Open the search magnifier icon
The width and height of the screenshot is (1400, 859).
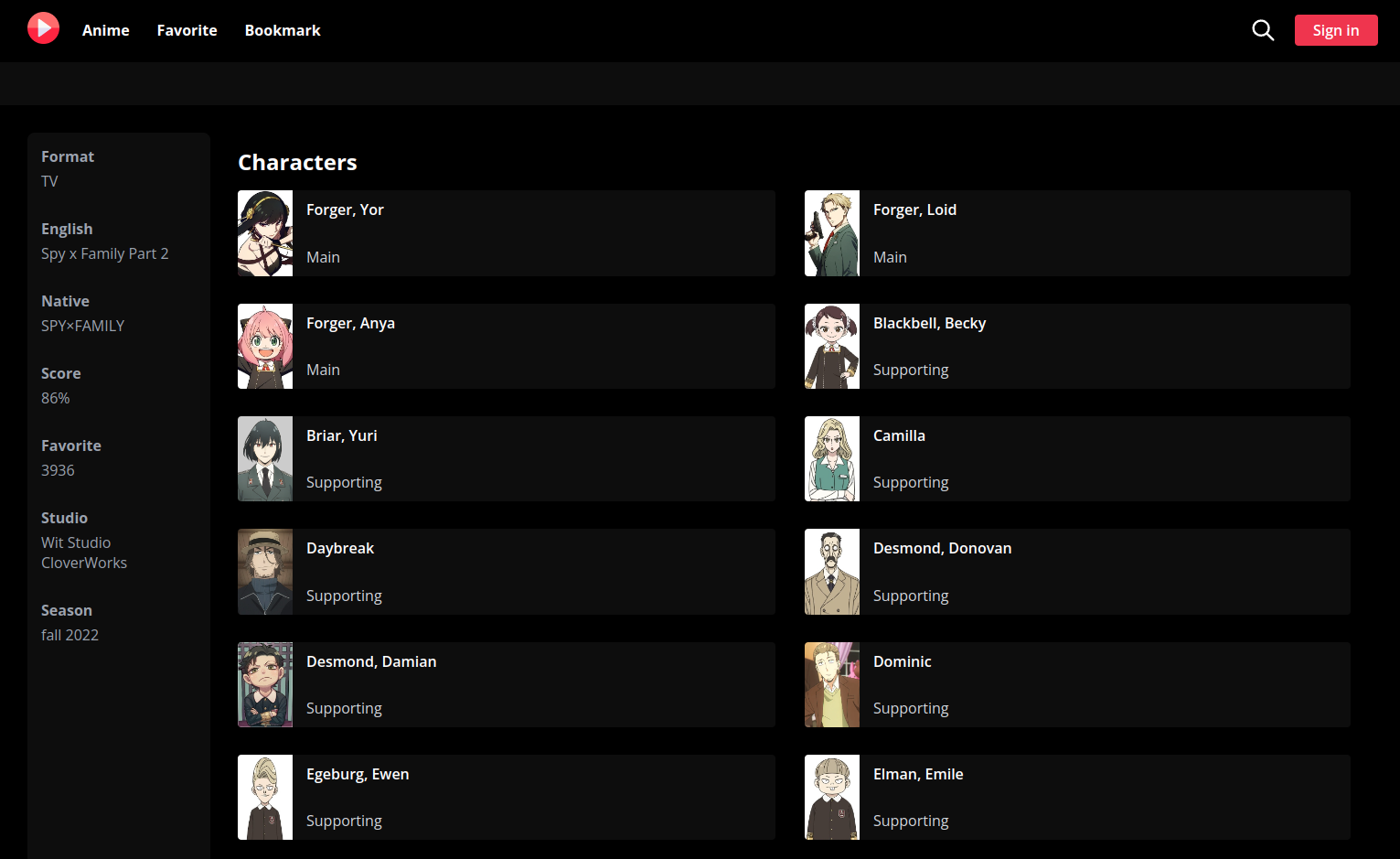pyautogui.click(x=1263, y=30)
